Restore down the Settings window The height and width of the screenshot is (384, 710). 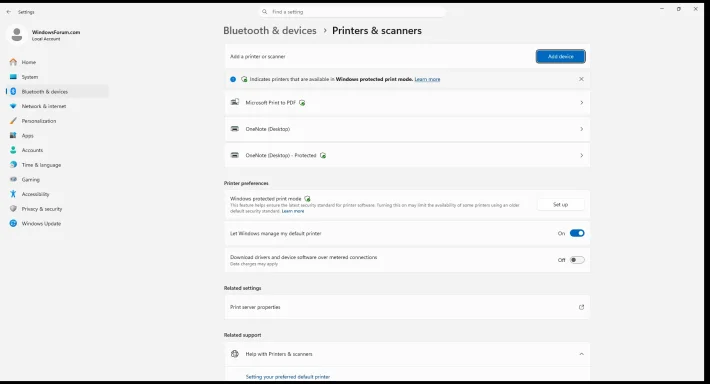coord(679,9)
